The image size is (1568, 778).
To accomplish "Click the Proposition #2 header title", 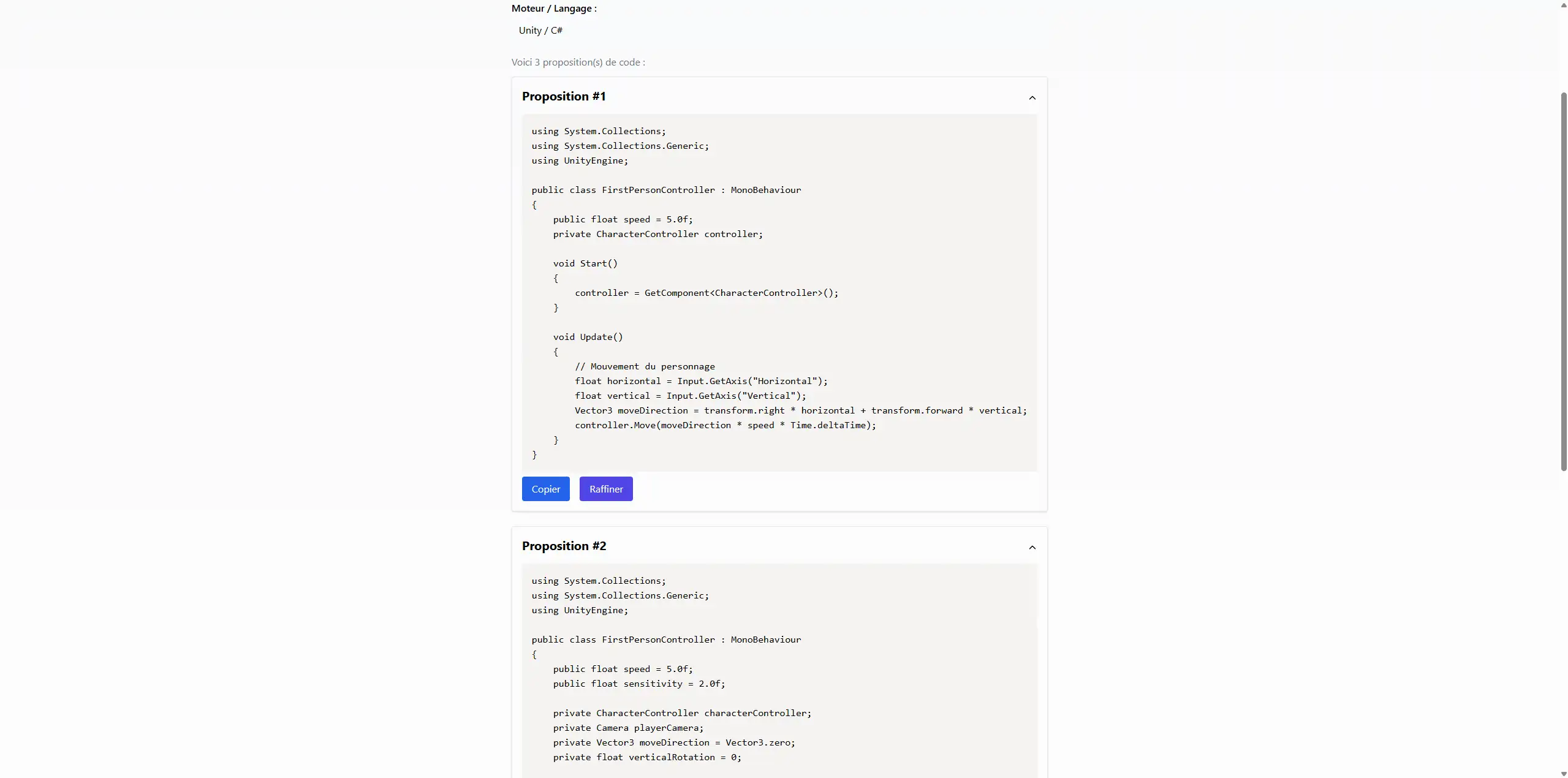I will point(564,546).
